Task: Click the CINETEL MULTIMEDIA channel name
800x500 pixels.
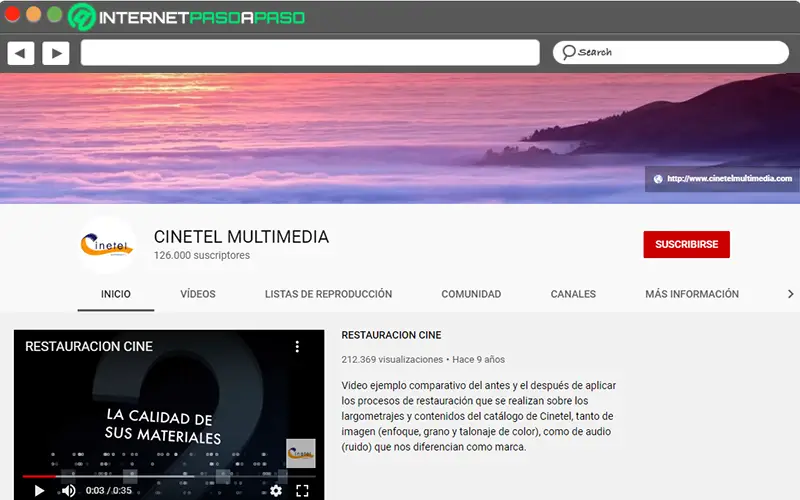Action: [x=241, y=237]
